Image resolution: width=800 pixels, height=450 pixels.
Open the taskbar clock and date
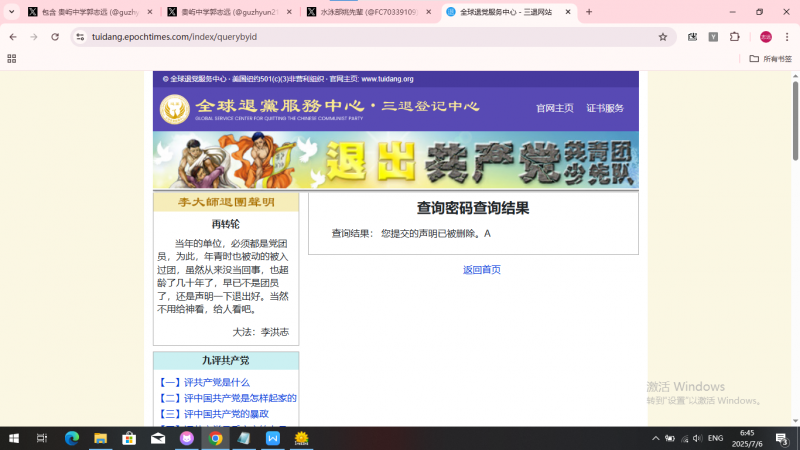(x=747, y=438)
